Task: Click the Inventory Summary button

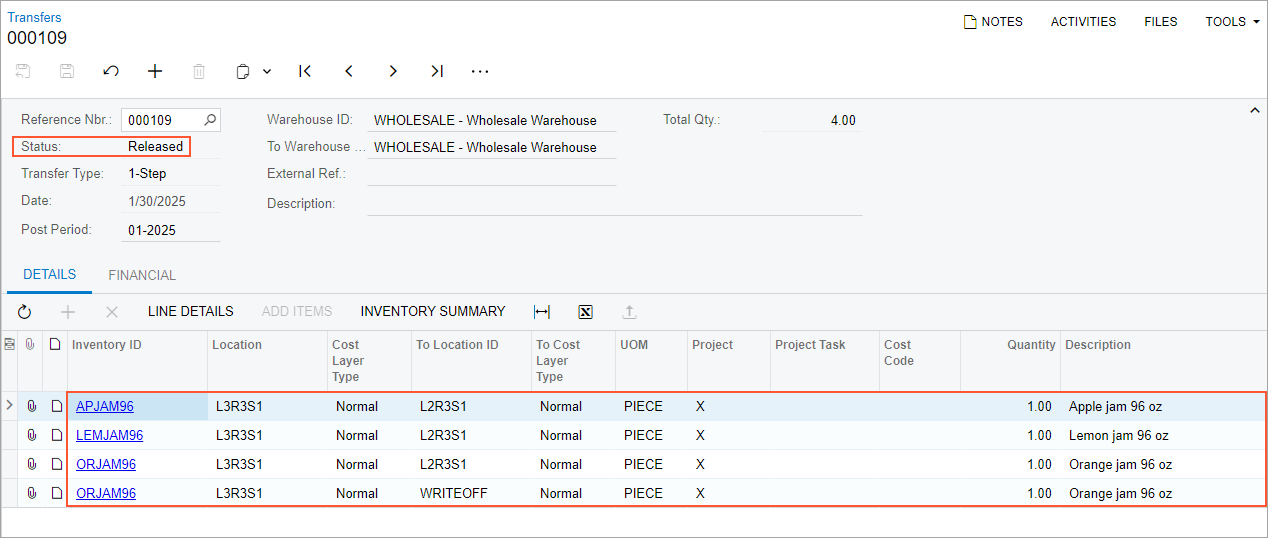Action: tap(433, 312)
